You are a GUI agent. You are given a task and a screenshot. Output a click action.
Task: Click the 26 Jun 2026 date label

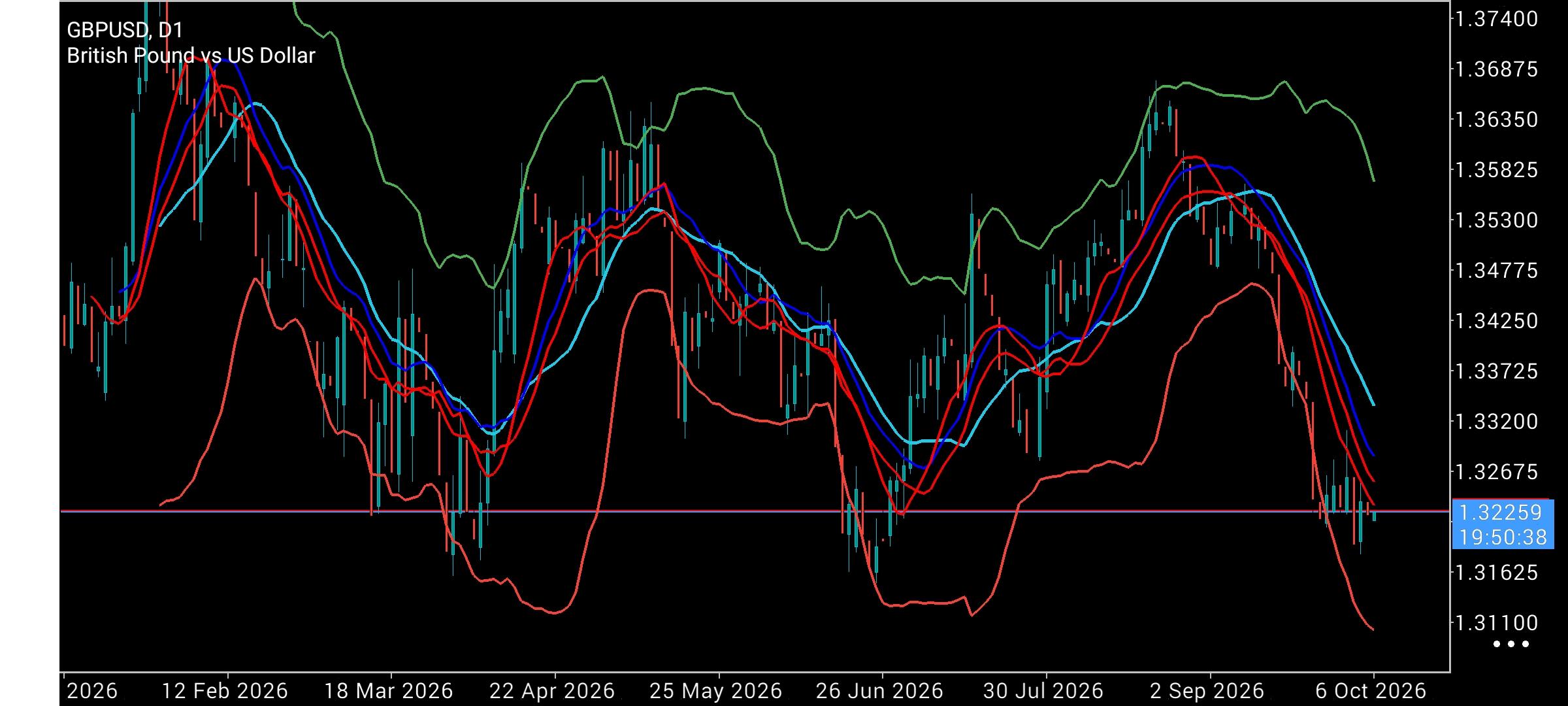(x=879, y=691)
